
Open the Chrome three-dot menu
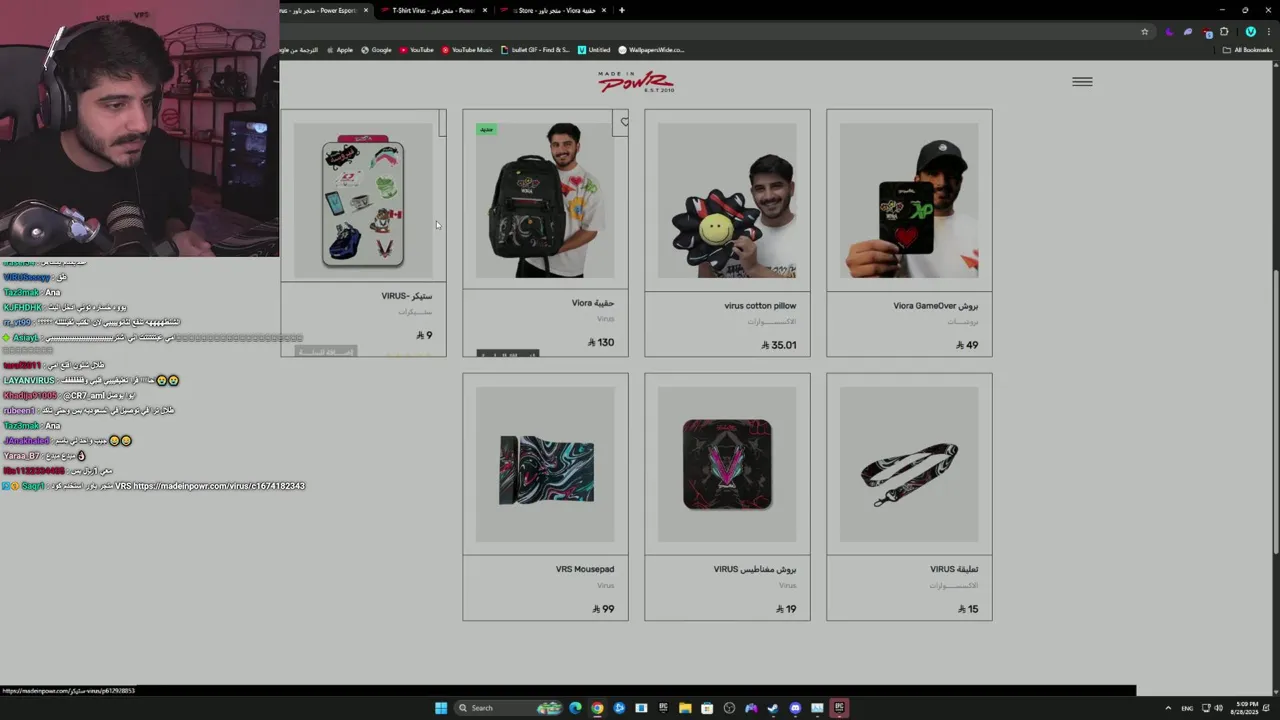pos(1267,32)
